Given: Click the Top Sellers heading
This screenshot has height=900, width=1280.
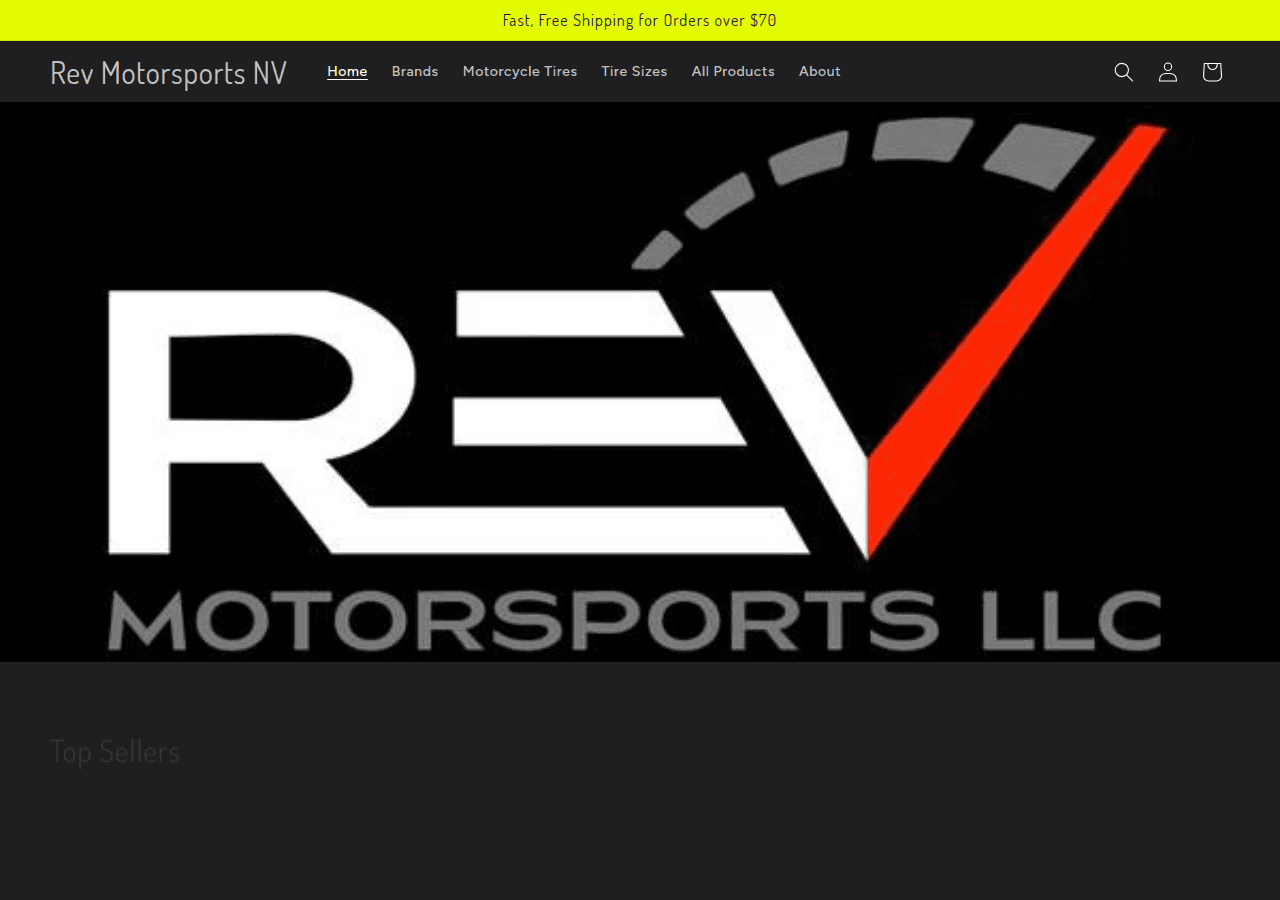Looking at the screenshot, I should [115, 751].
